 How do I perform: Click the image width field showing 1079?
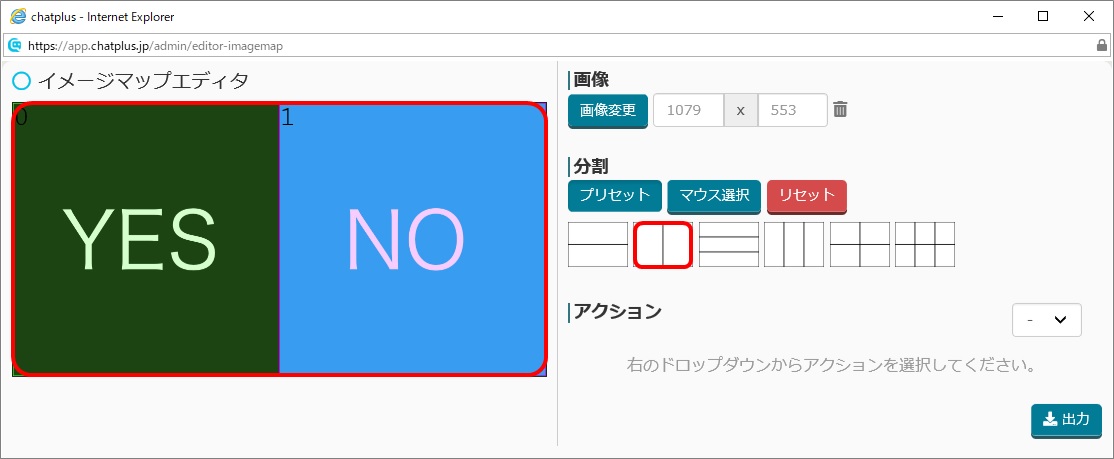click(688, 110)
